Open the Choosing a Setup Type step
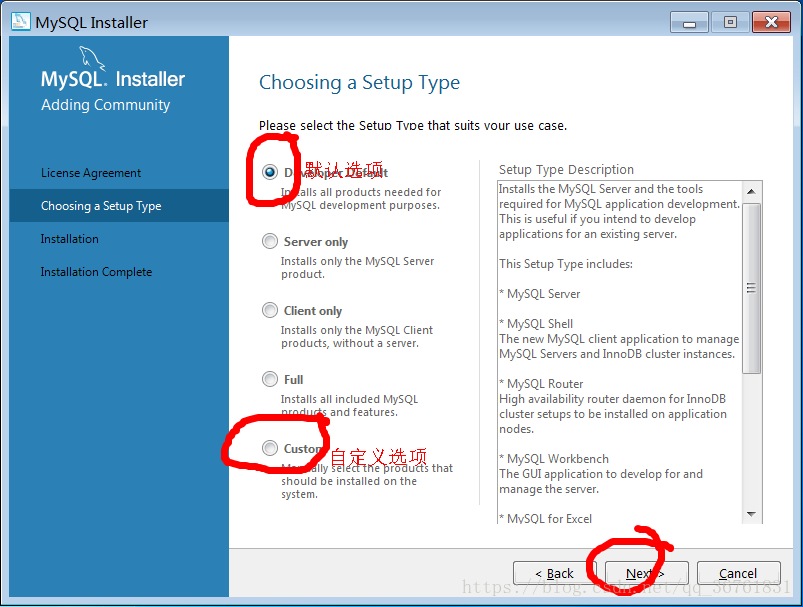The width and height of the screenshot is (803, 607). pos(119,205)
